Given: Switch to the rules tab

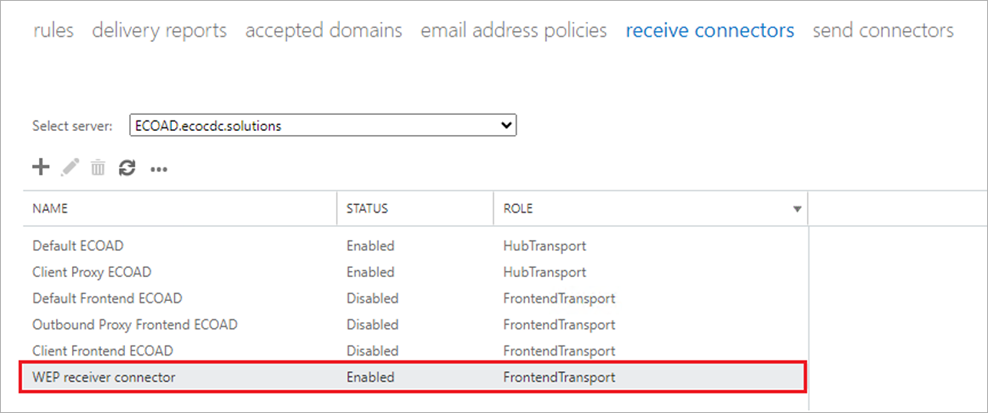Looking at the screenshot, I should pyautogui.click(x=53, y=31).
